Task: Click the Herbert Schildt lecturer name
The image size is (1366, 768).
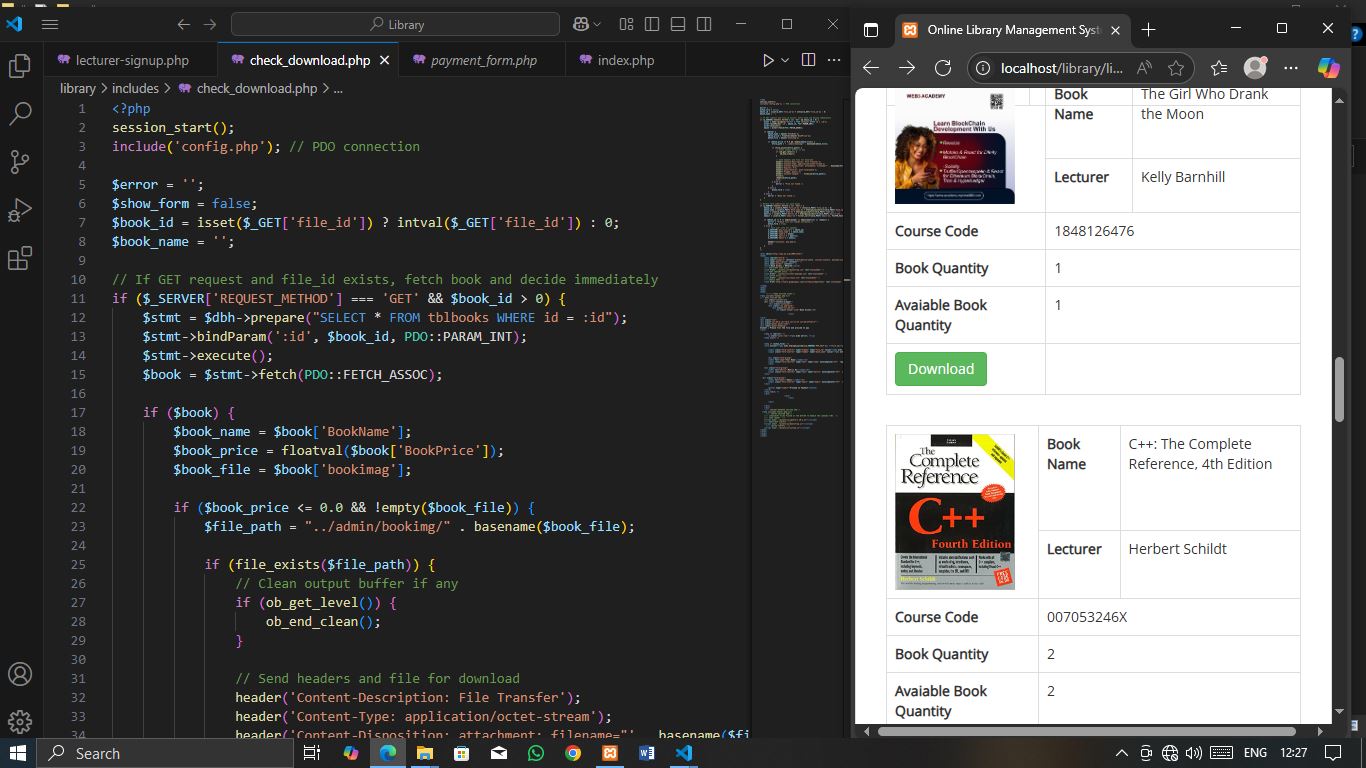Action: click(1177, 549)
